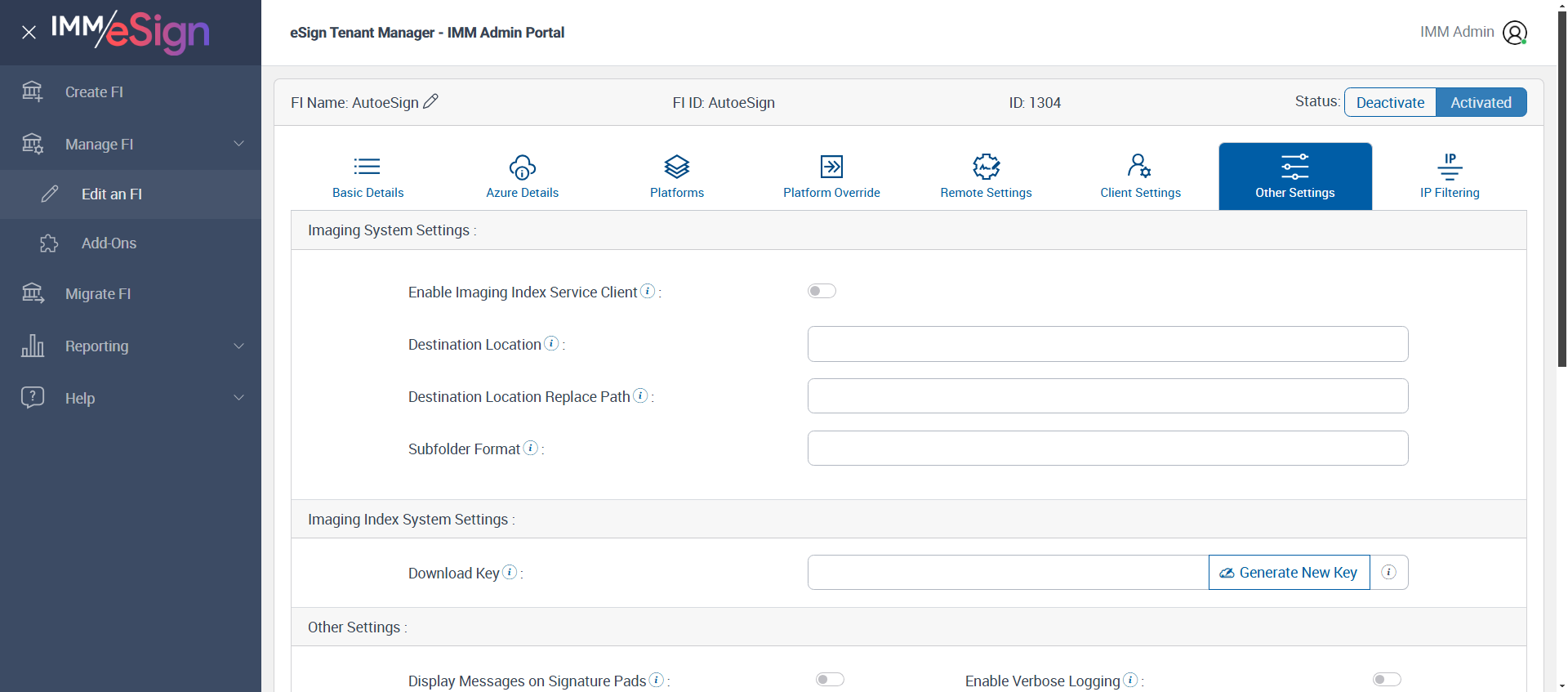Click the Deactivate status button

1390,102
